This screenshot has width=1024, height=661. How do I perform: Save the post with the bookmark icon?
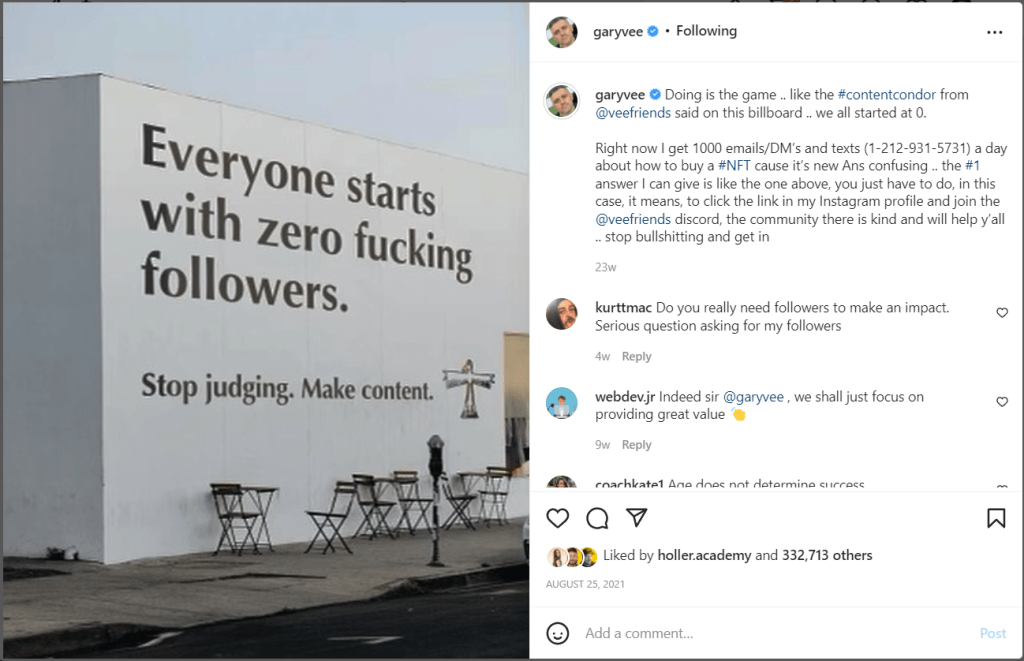tap(997, 516)
